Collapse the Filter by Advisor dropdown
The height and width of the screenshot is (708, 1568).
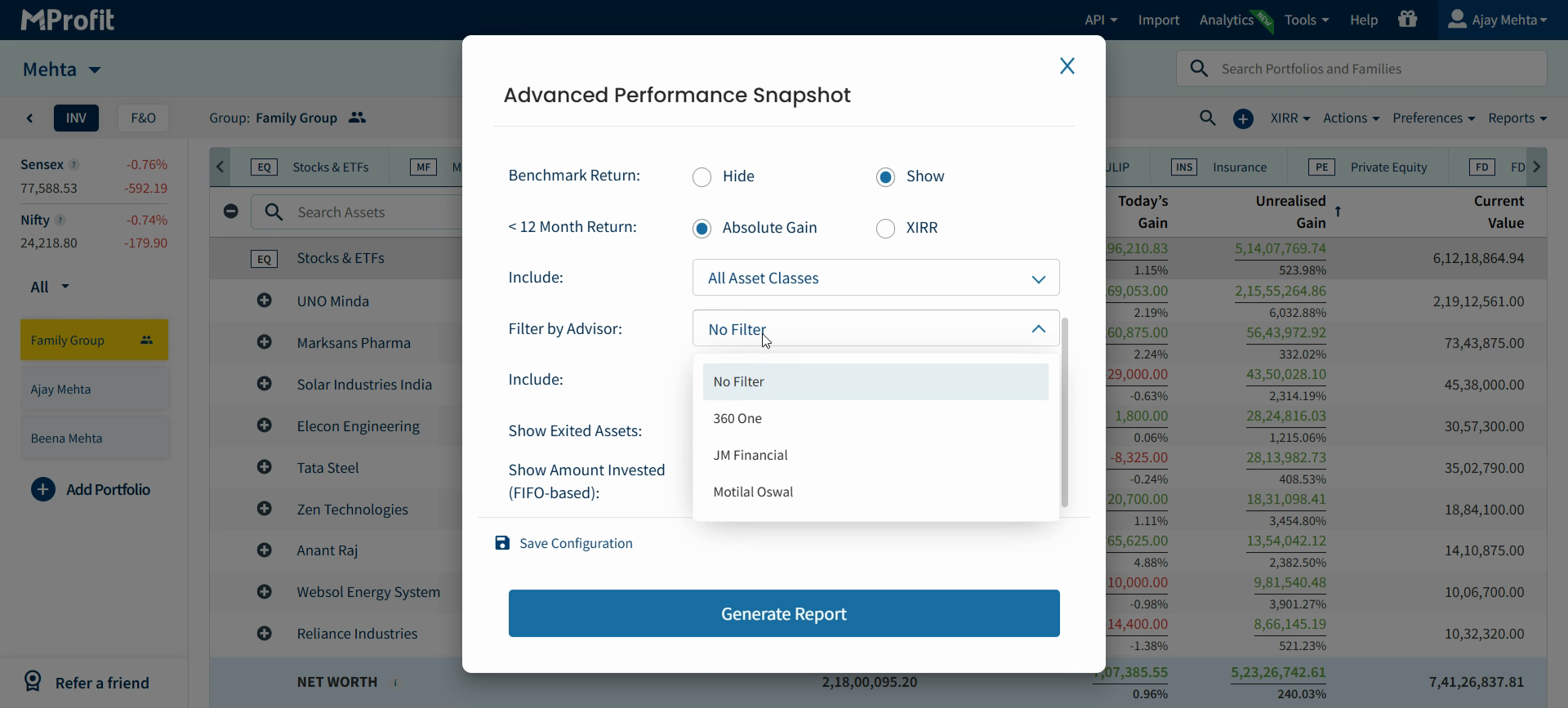875,329
